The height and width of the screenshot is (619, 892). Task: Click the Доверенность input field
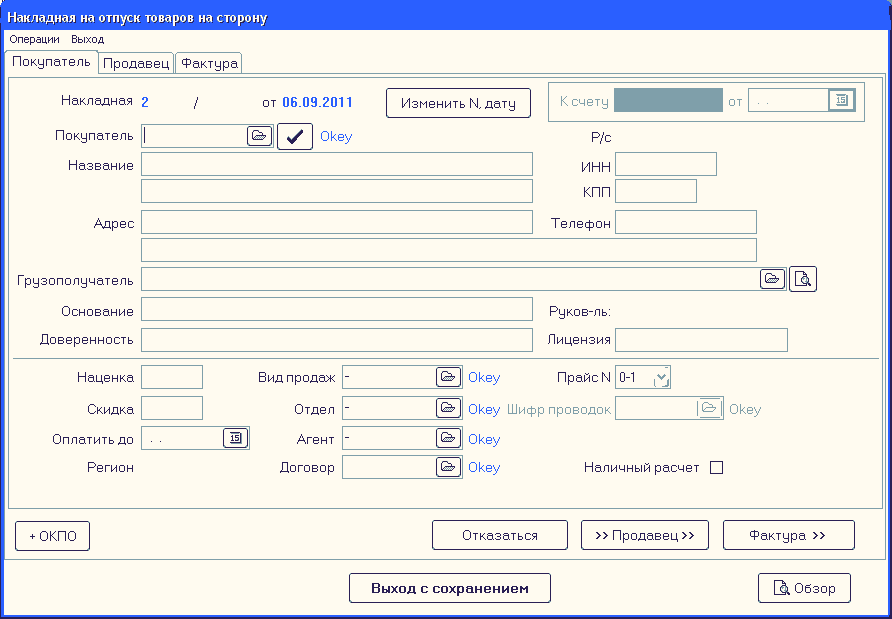coord(337,340)
